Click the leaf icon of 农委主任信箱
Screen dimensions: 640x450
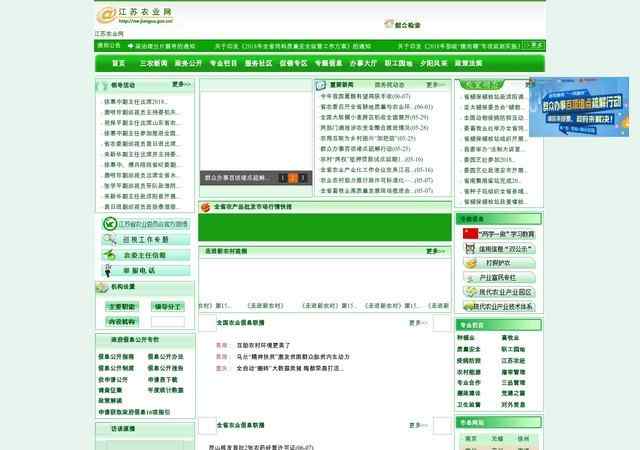coord(110,255)
